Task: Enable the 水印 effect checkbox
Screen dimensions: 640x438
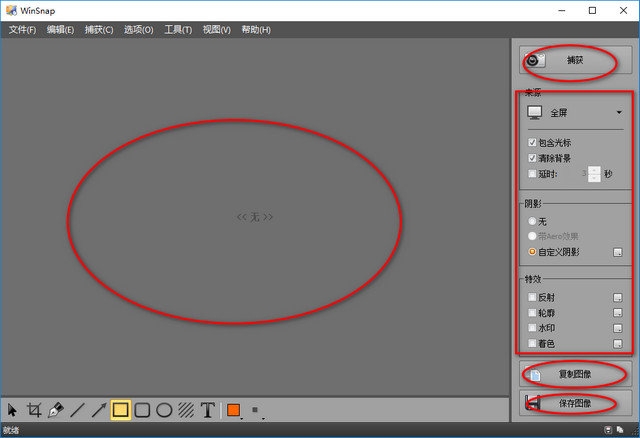Action: [532, 328]
